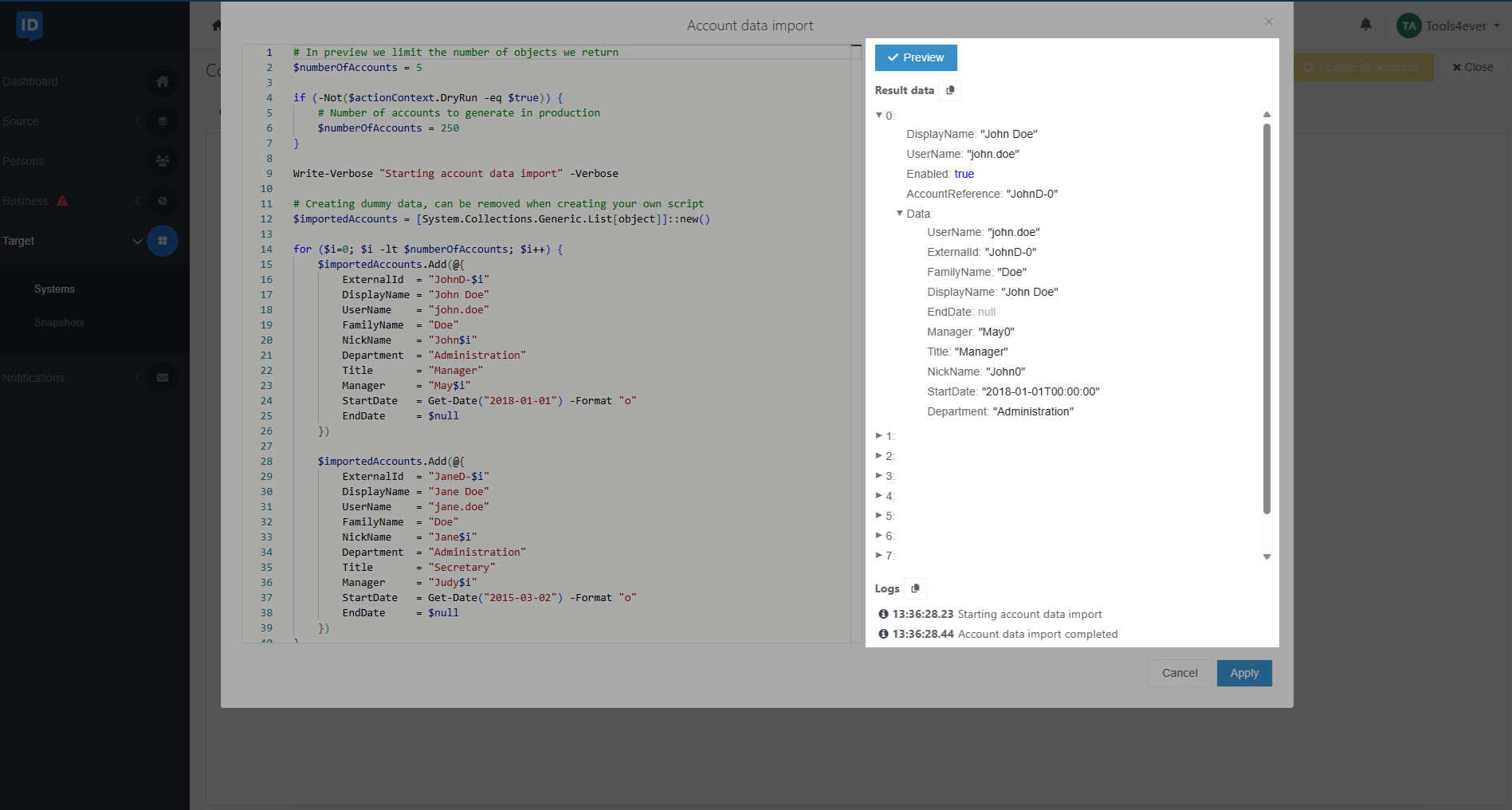Click the TA user avatar

click(1408, 26)
